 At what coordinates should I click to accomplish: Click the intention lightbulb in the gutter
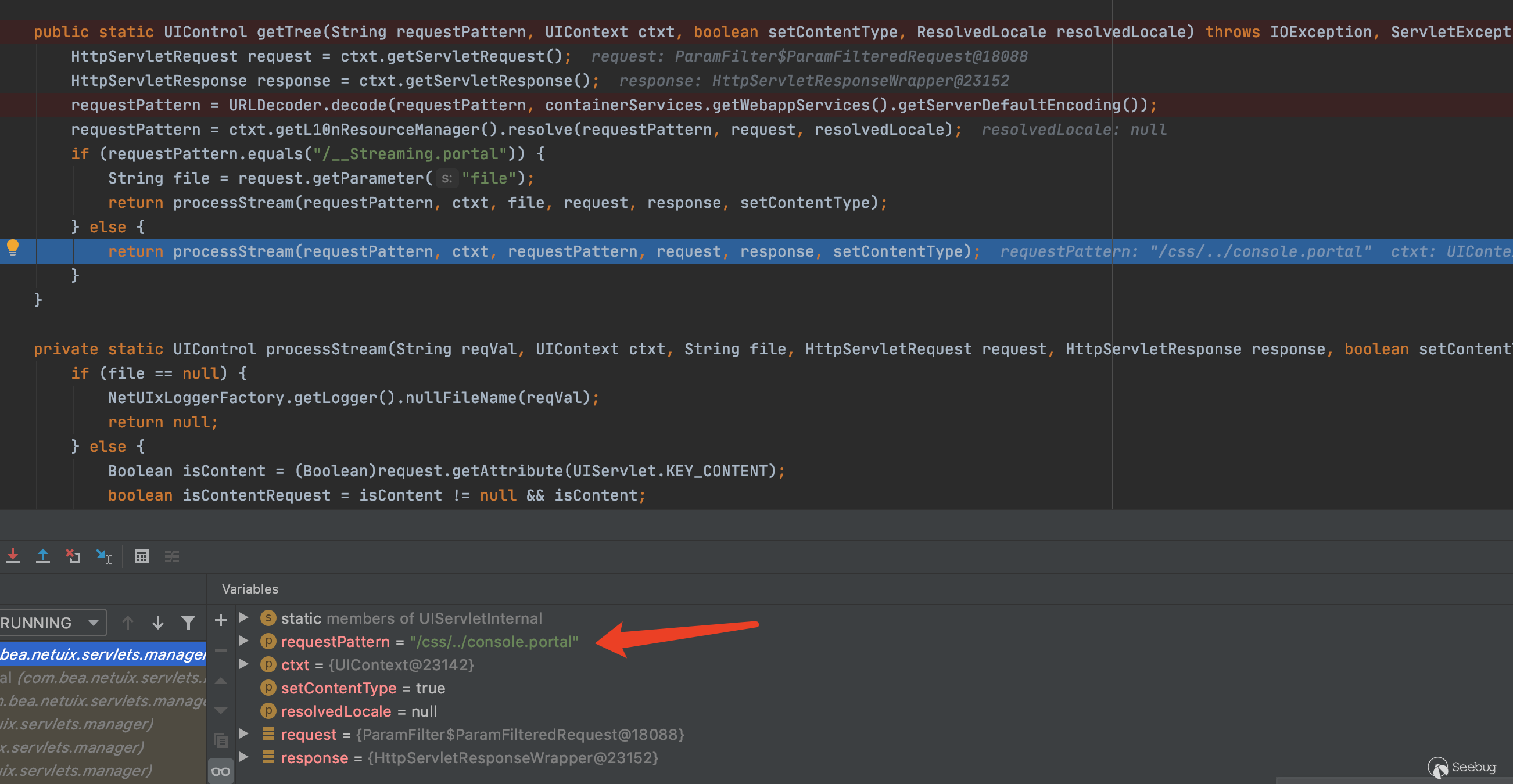coord(12,247)
